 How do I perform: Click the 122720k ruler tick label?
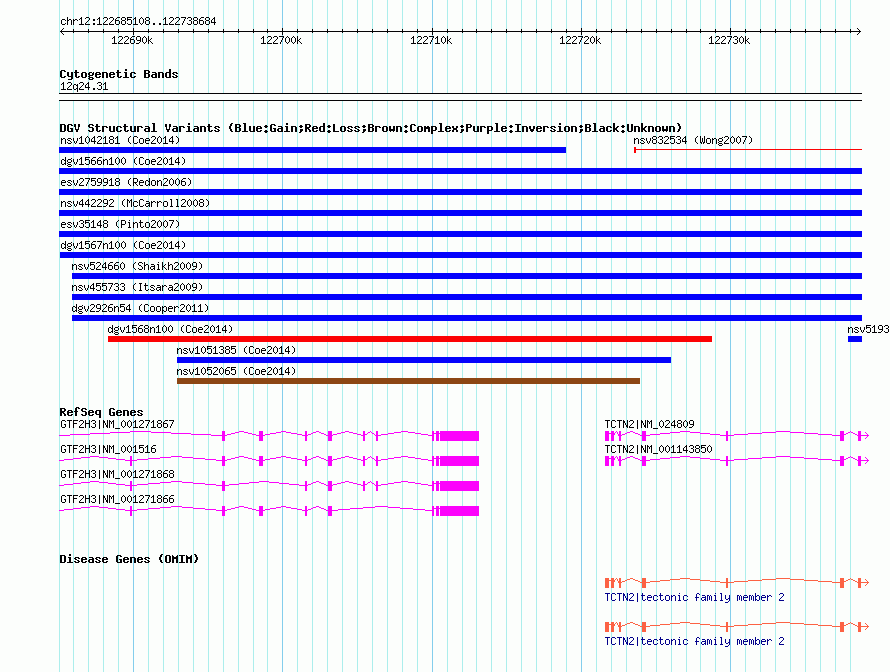pyautogui.click(x=580, y=40)
